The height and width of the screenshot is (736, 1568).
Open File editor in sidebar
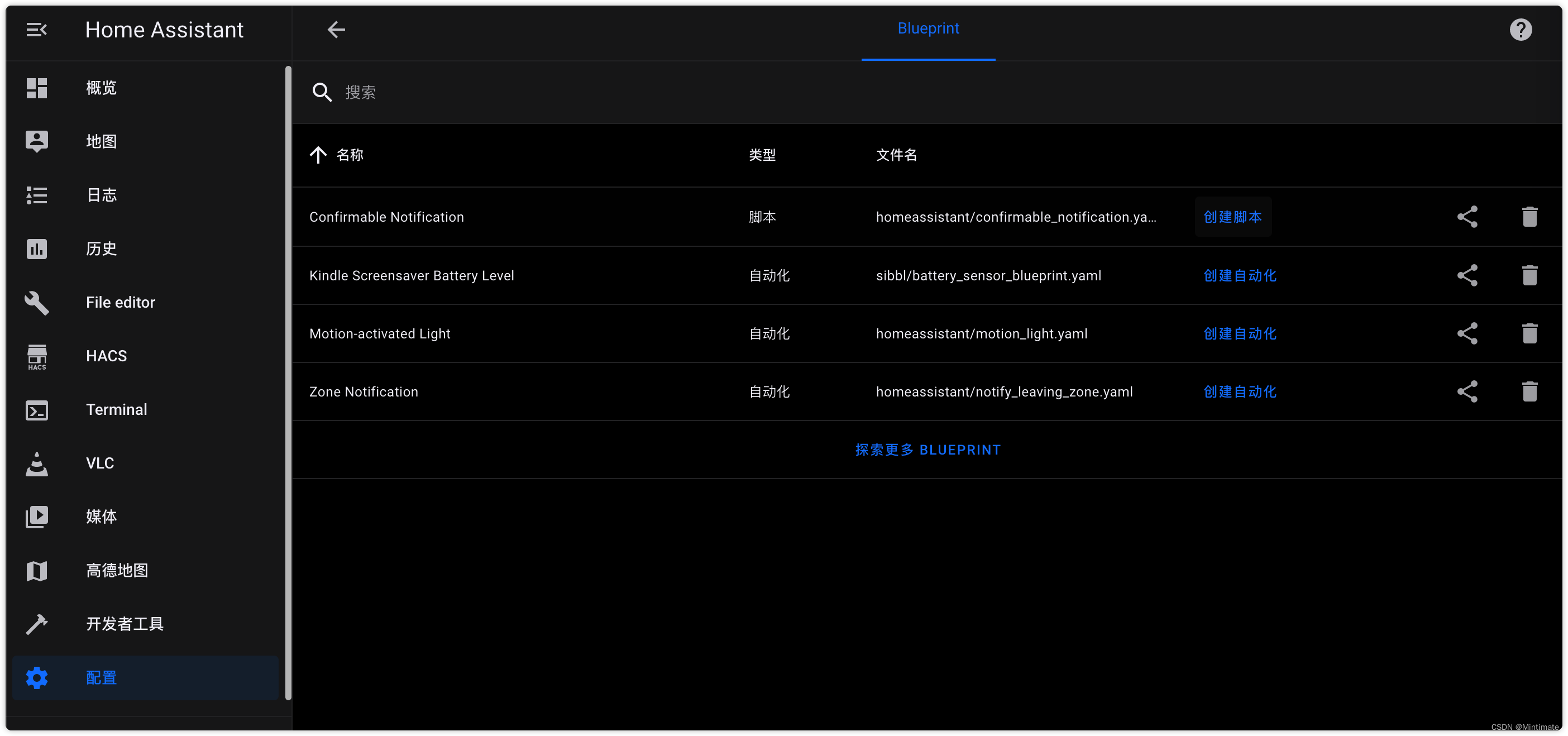pos(145,303)
